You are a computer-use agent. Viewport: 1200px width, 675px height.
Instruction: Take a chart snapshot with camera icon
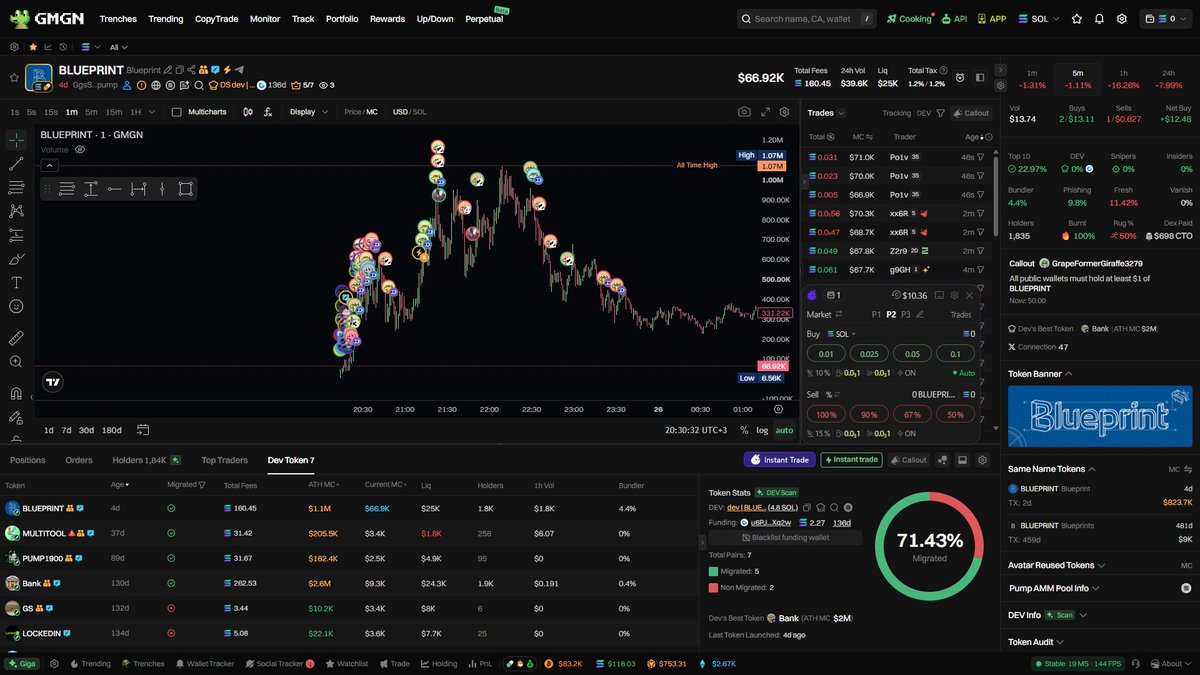coord(744,112)
